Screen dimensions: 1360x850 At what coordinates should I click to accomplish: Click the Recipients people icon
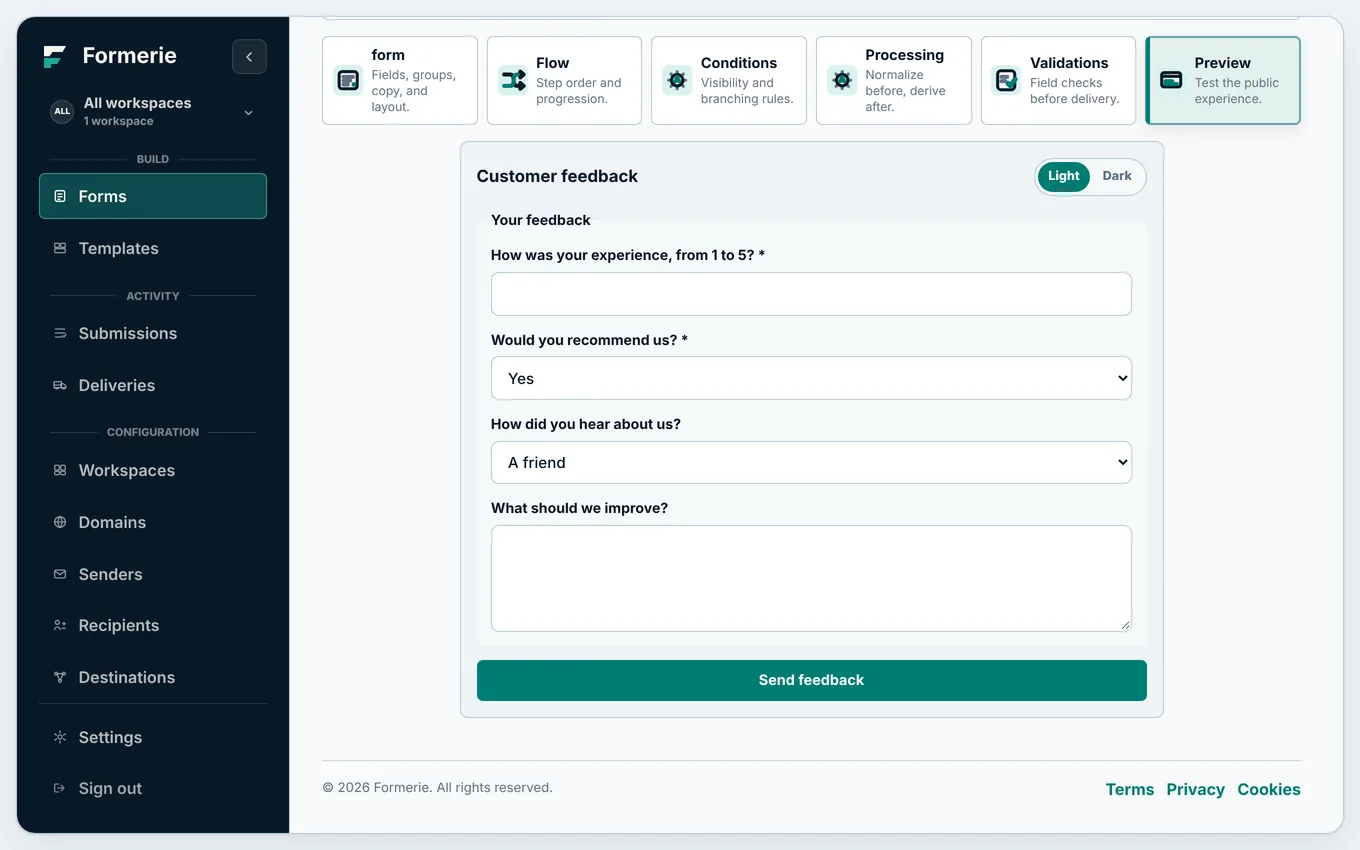(60, 625)
